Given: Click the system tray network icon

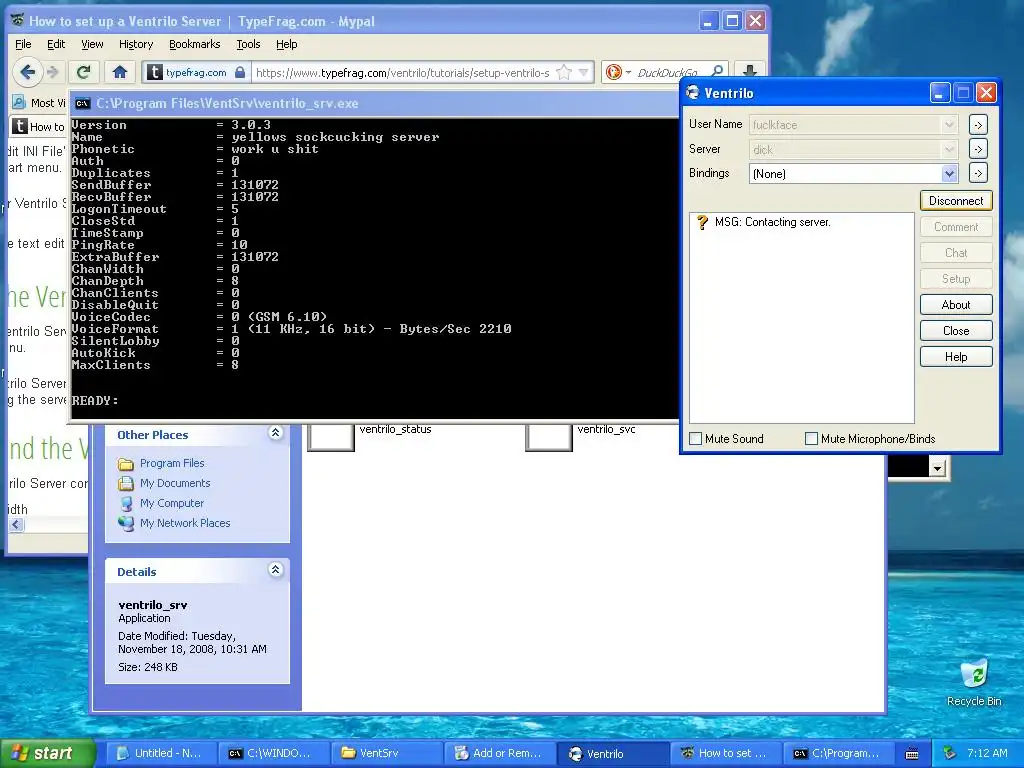Looking at the screenshot, I should point(950,753).
